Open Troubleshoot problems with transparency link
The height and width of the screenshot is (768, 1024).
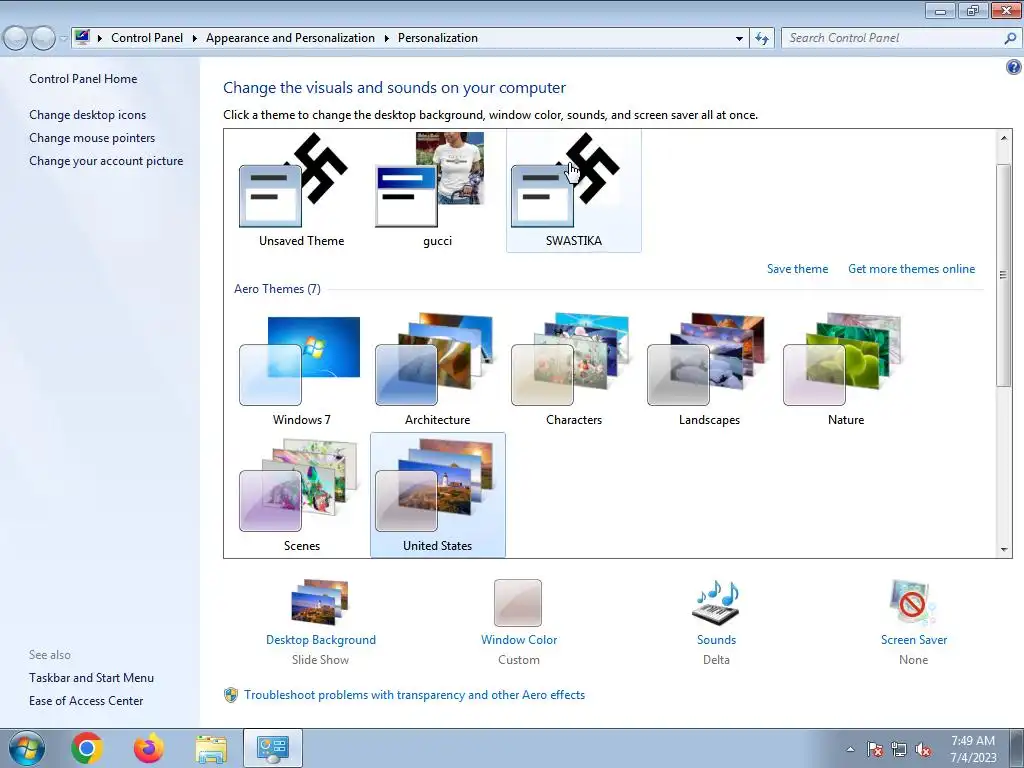pos(414,695)
